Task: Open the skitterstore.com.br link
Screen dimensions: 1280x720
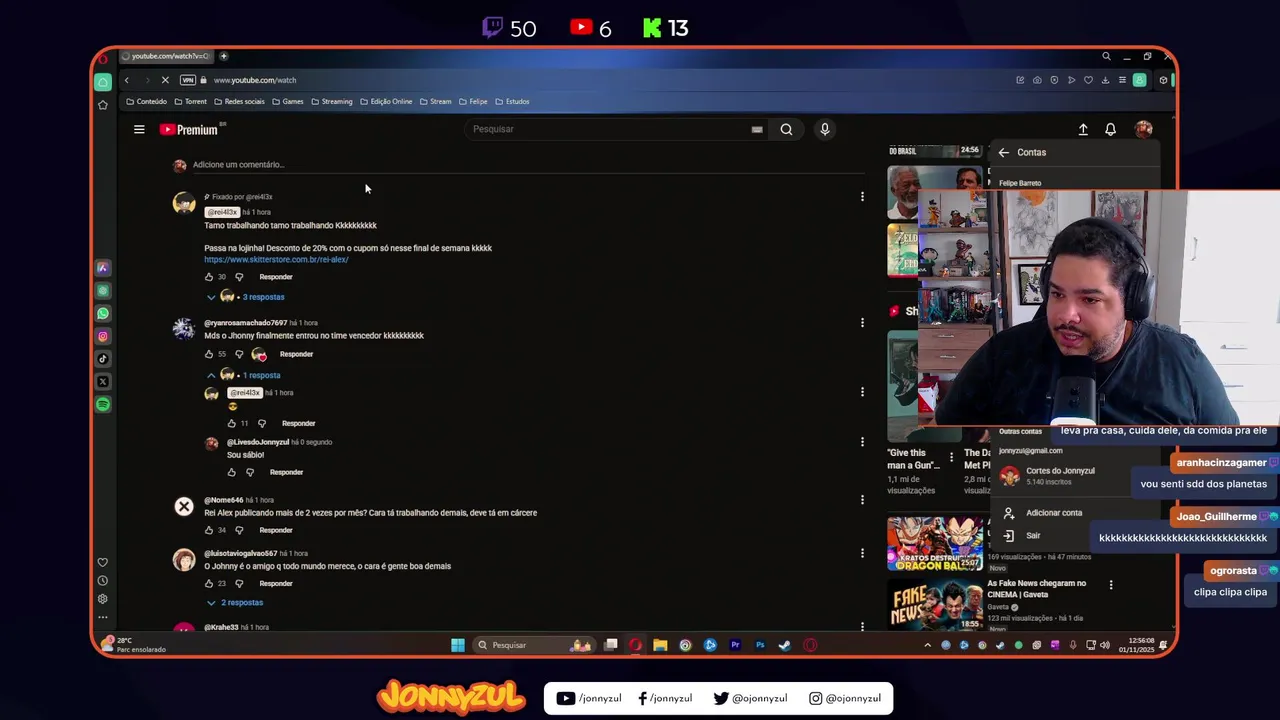Action: click(276, 260)
